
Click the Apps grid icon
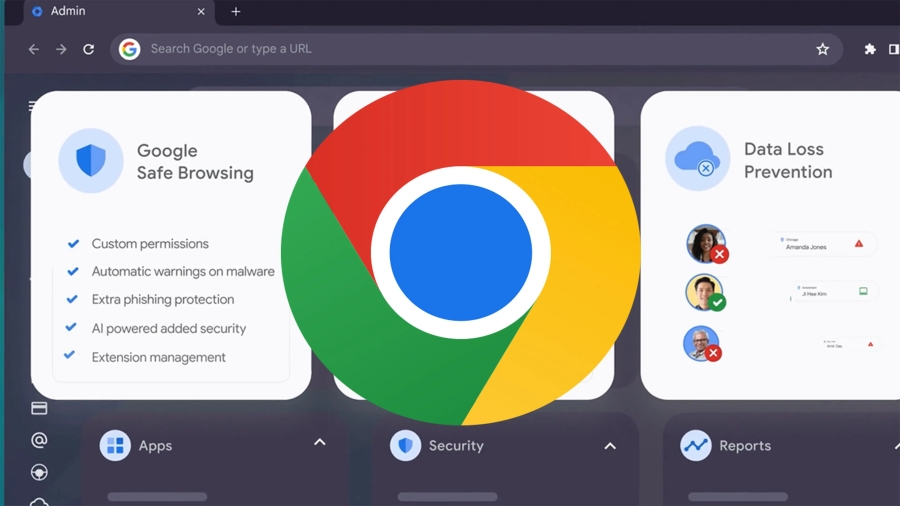(115, 445)
